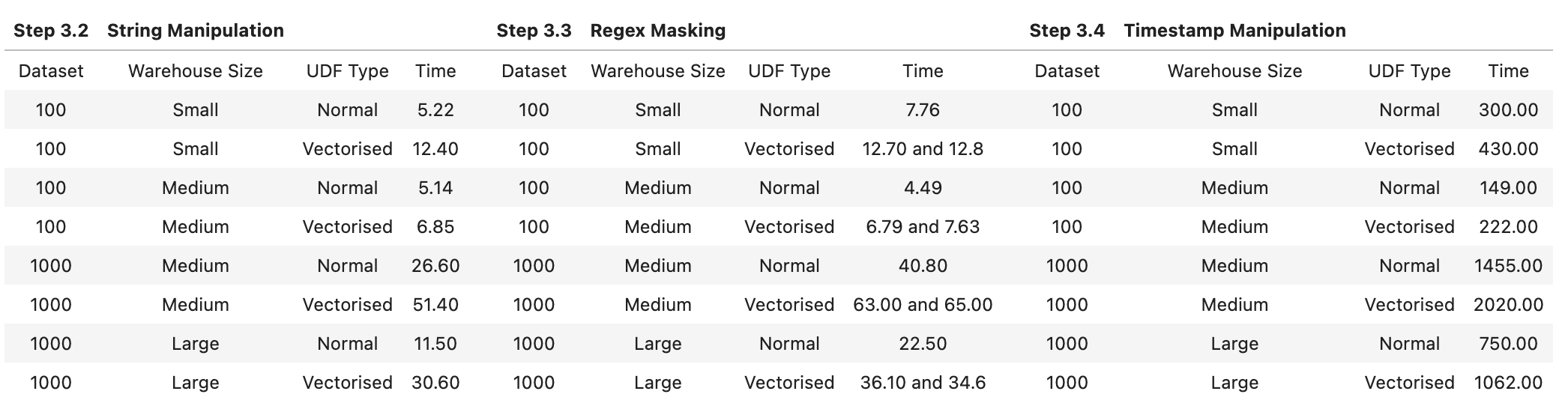The image size is (1568, 418).
Task: Select the 1062.00 time value
Action: point(1508,383)
